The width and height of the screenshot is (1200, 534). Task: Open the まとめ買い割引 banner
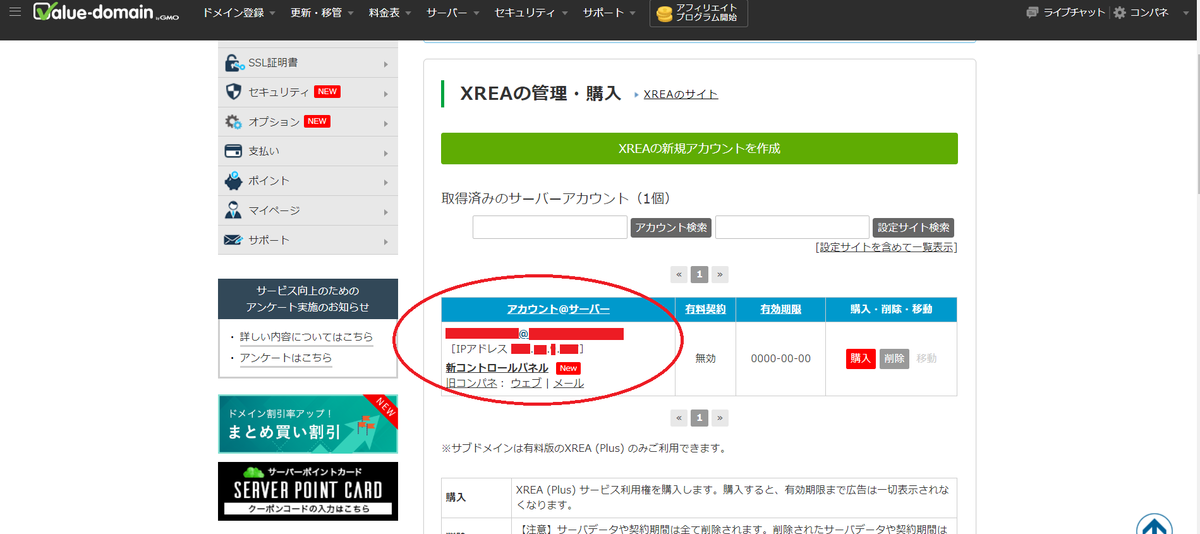(x=308, y=424)
